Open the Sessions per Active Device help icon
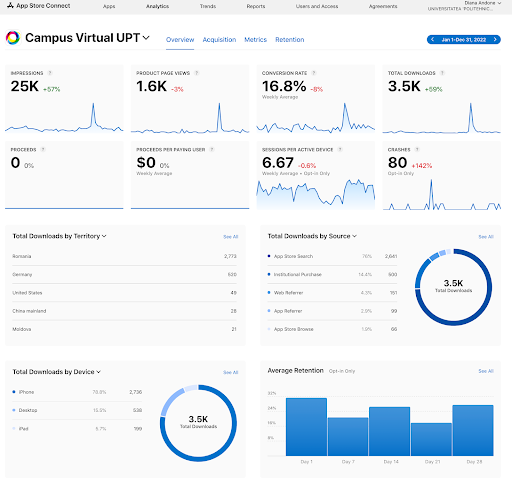The image size is (512, 484). coord(340,150)
